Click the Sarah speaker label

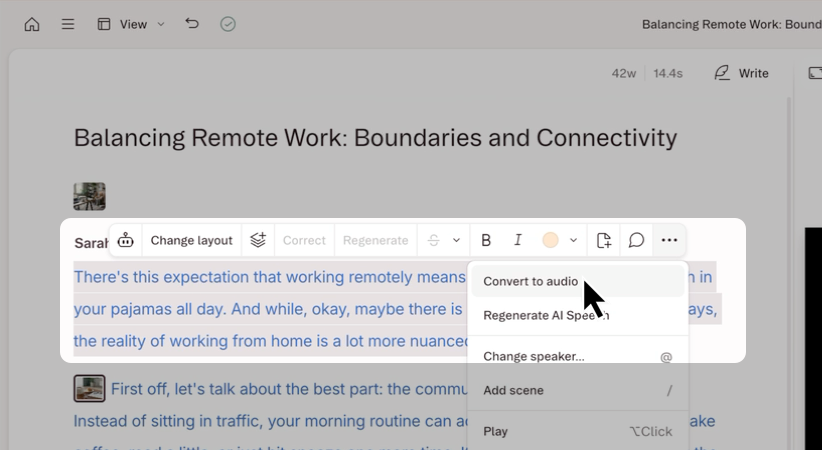91,243
